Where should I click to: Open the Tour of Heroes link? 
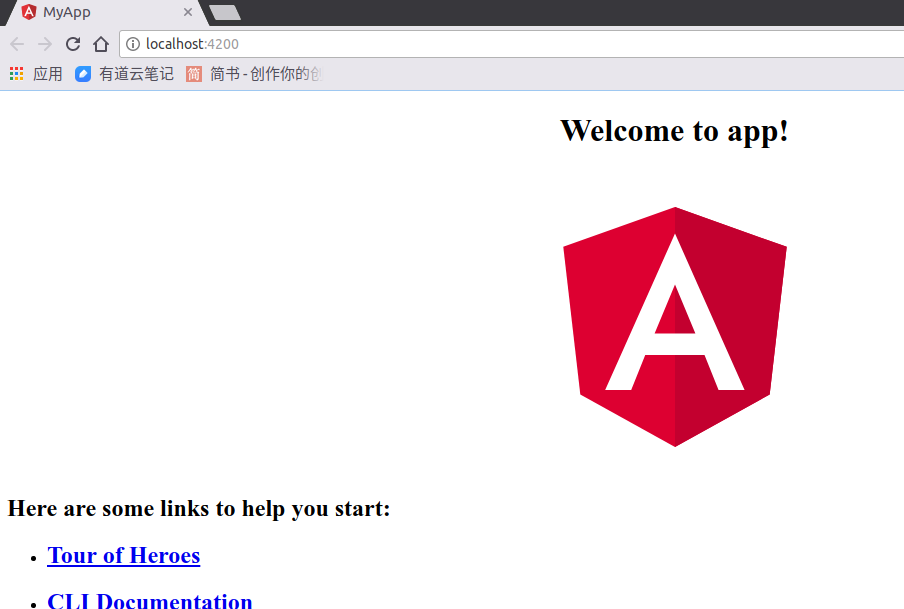pos(123,556)
